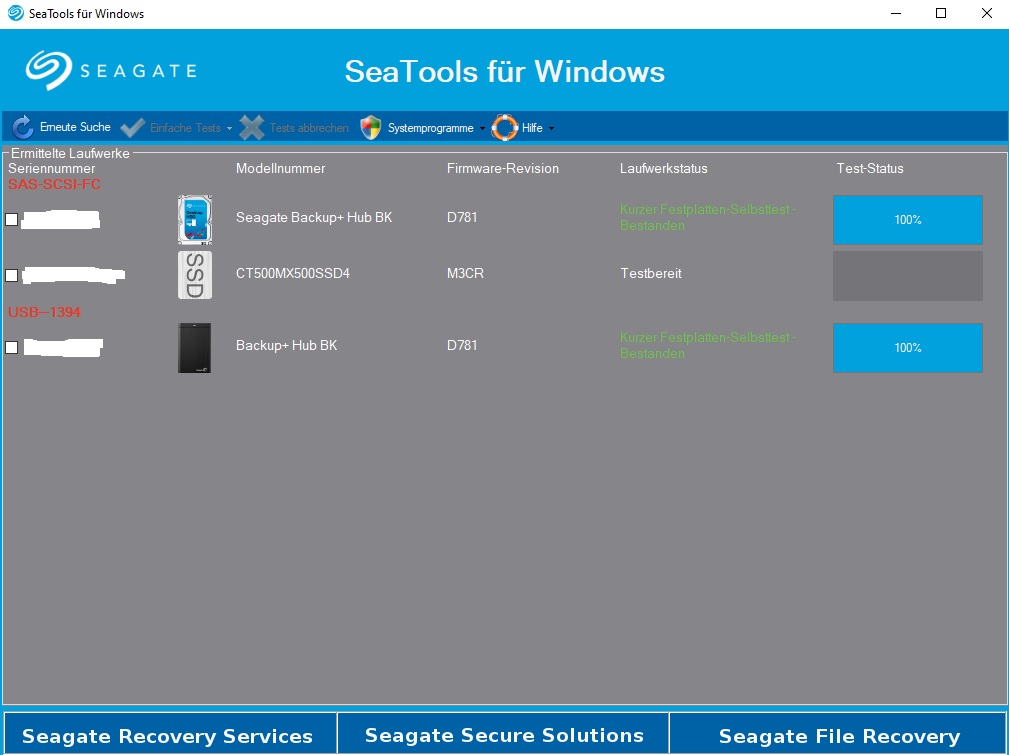
Task: Open Seagate Recovery Services
Action: point(170,734)
